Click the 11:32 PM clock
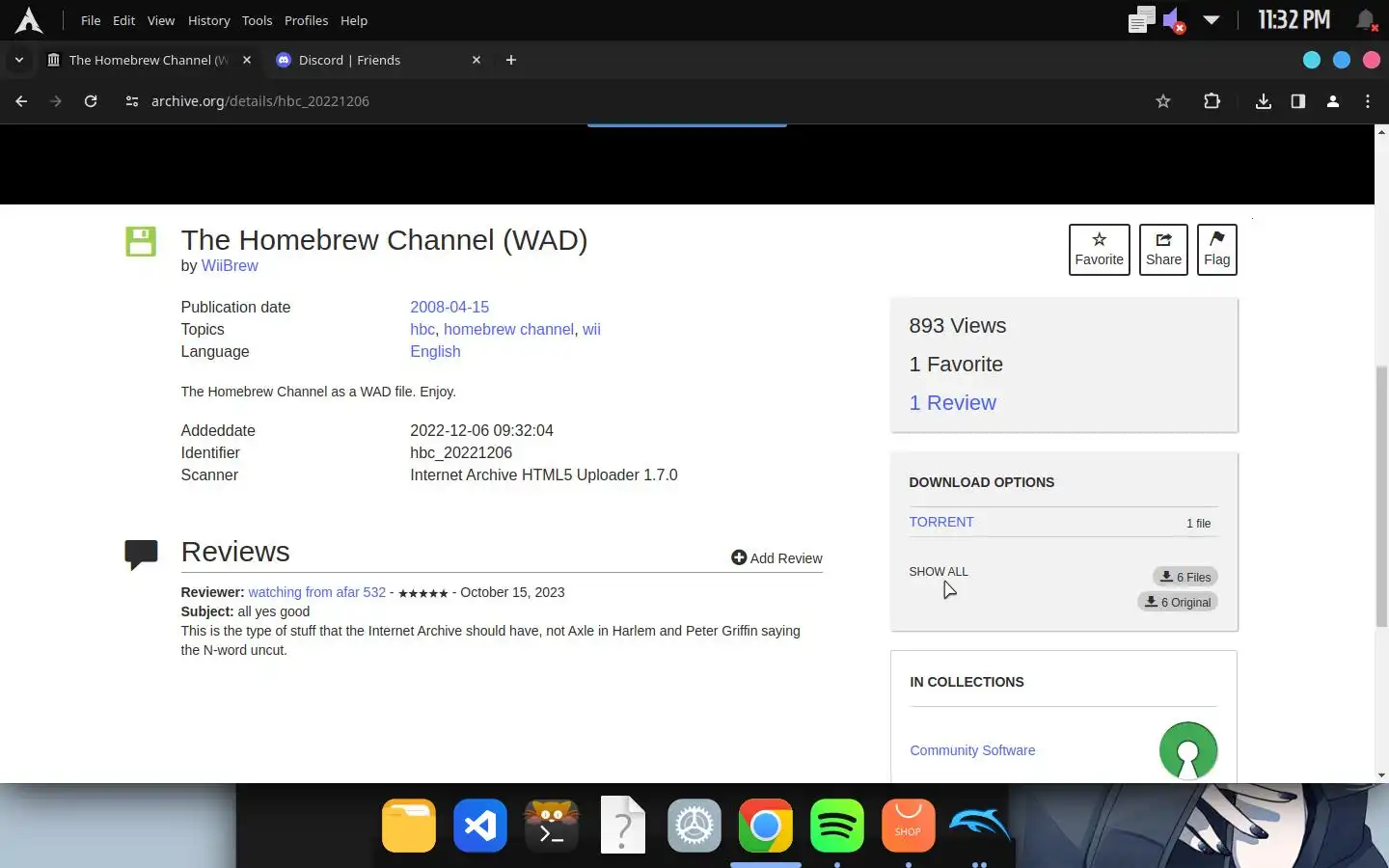This screenshot has height=868, width=1389. coord(1294,20)
